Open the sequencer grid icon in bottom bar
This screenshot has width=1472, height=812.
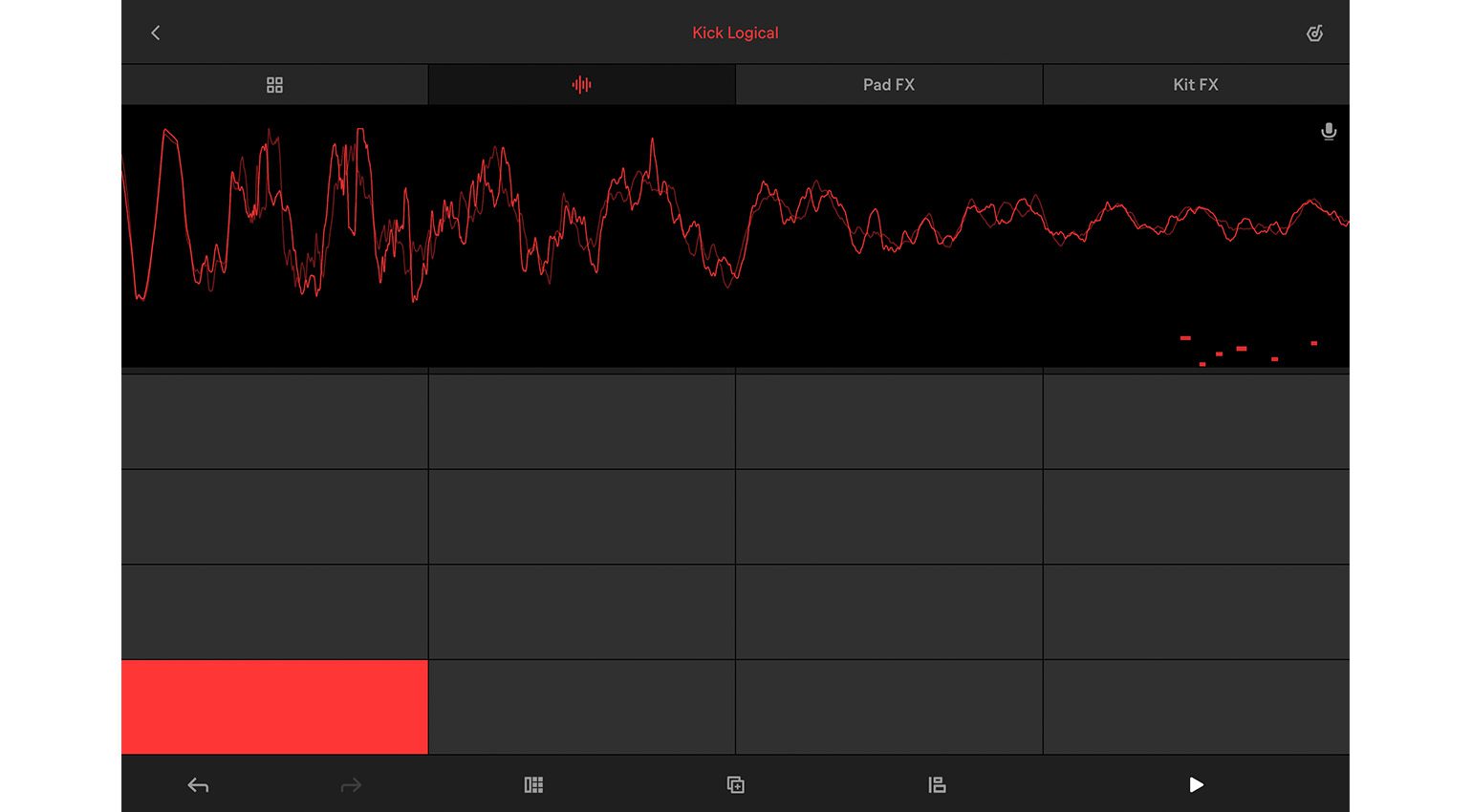(533, 785)
